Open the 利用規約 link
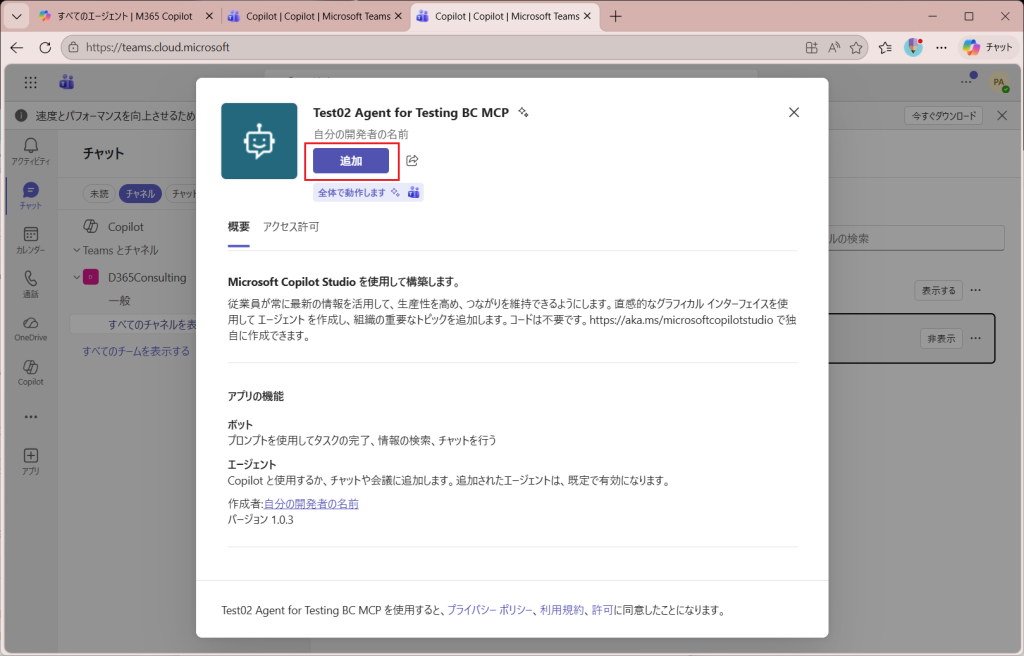 [562, 610]
